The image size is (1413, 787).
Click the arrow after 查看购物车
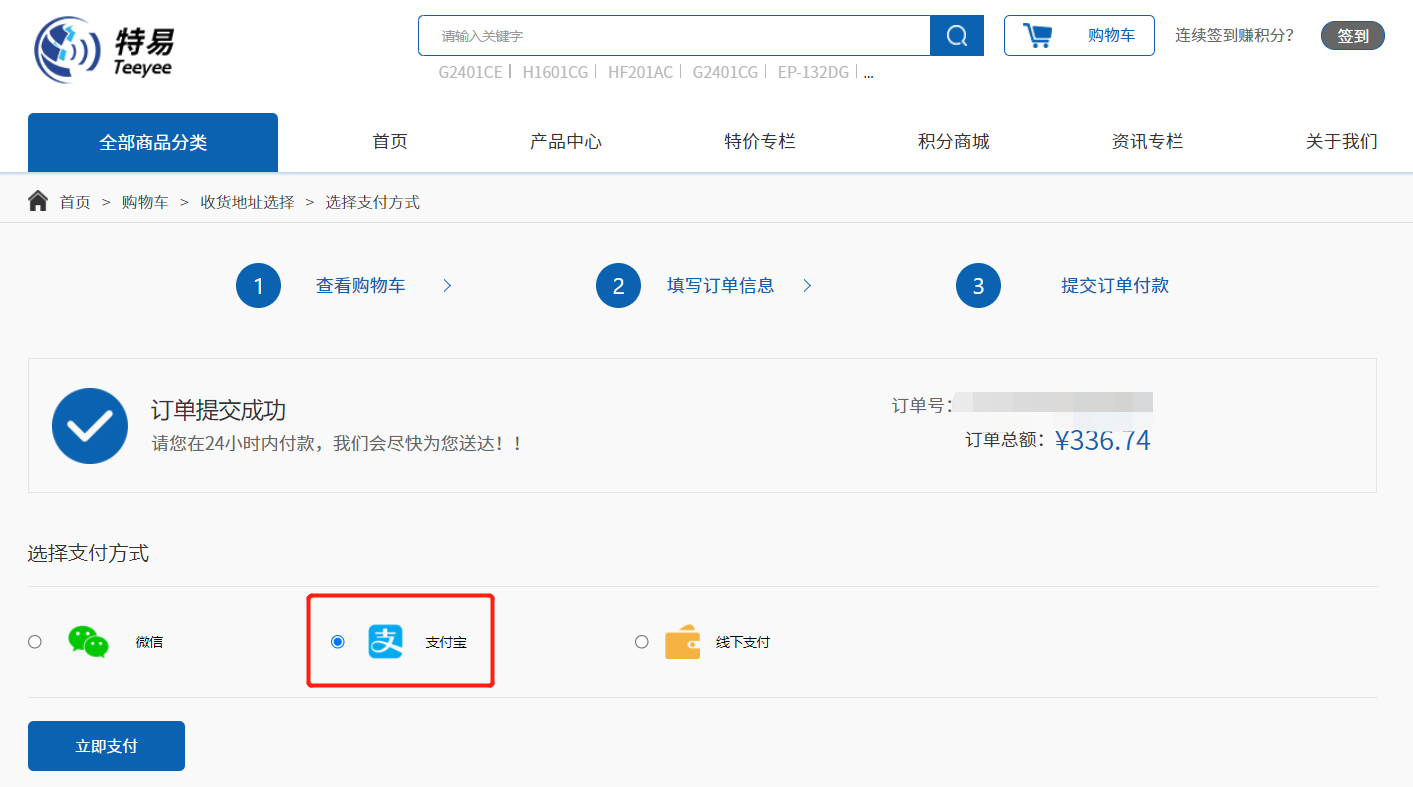447,286
